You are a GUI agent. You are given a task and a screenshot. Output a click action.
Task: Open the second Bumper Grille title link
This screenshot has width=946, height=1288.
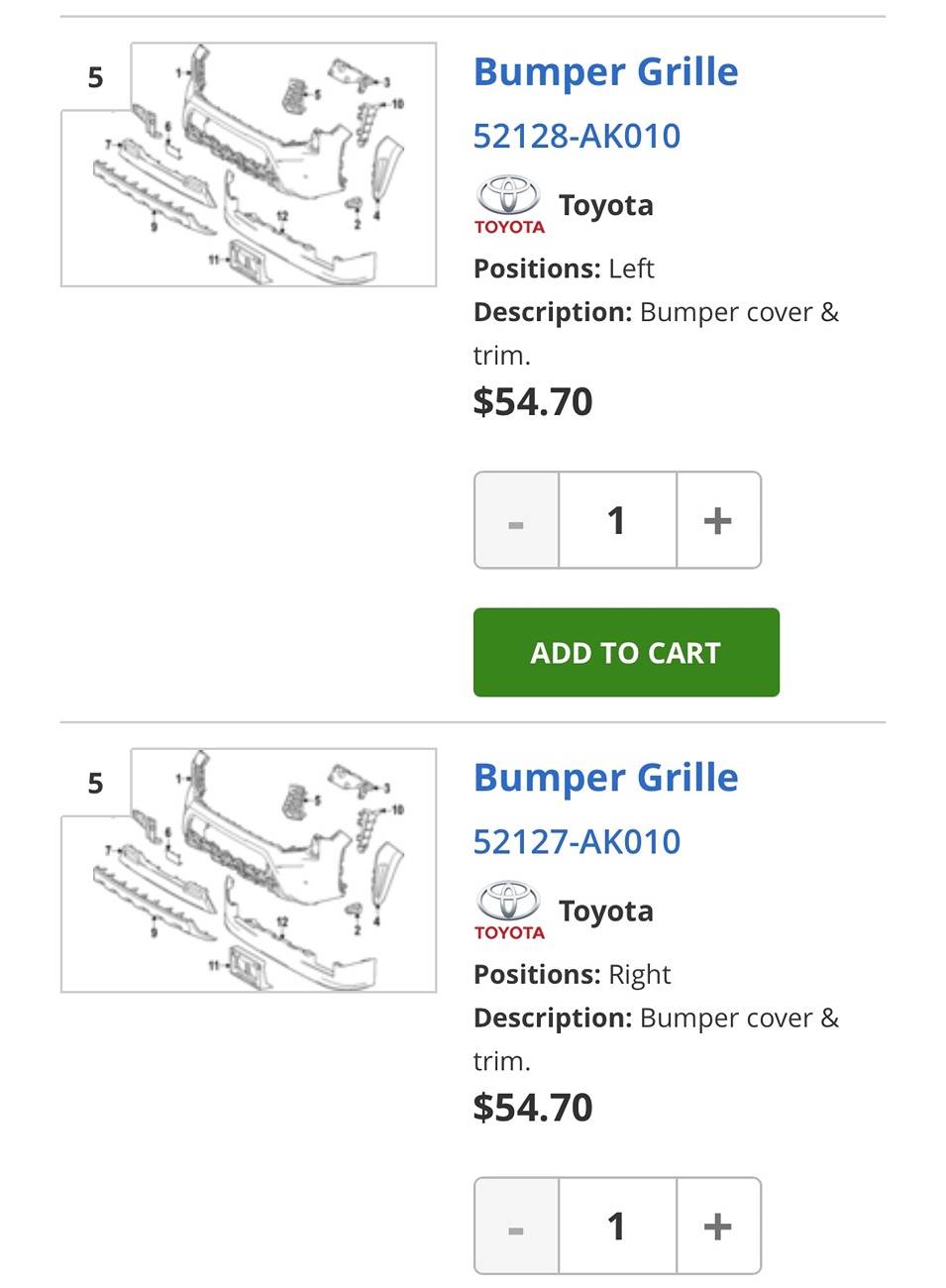pyautogui.click(x=605, y=778)
